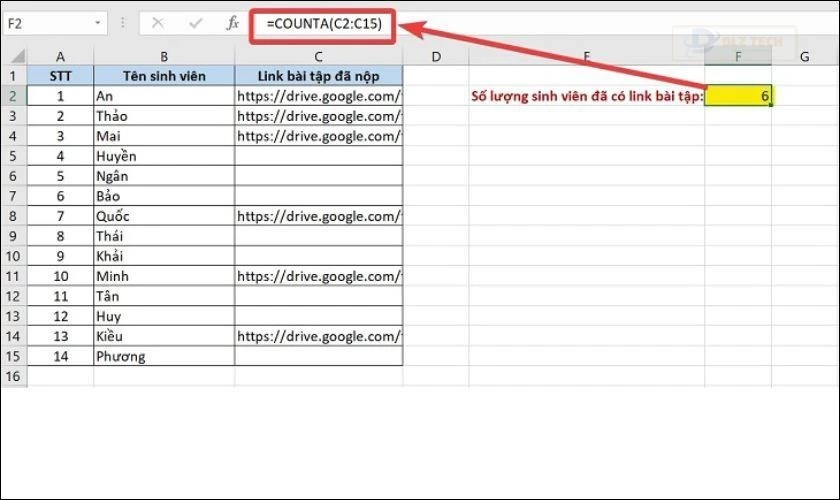The height and width of the screenshot is (500, 840).
Task: Click the cell with name Minh
Action: pos(164,276)
